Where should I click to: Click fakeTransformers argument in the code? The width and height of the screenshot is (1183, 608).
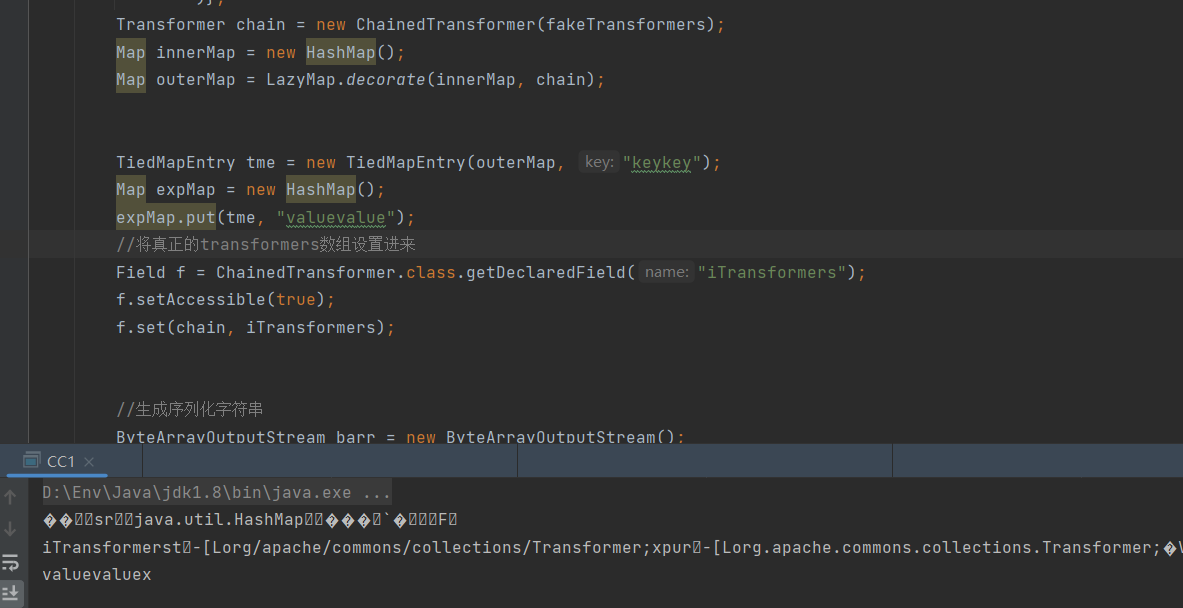click(x=625, y=25)
